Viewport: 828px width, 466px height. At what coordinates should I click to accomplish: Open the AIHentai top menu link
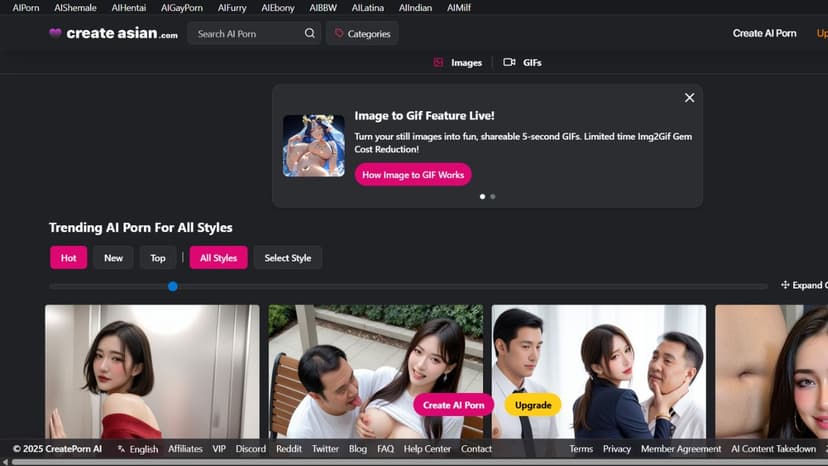coord(128,7)
